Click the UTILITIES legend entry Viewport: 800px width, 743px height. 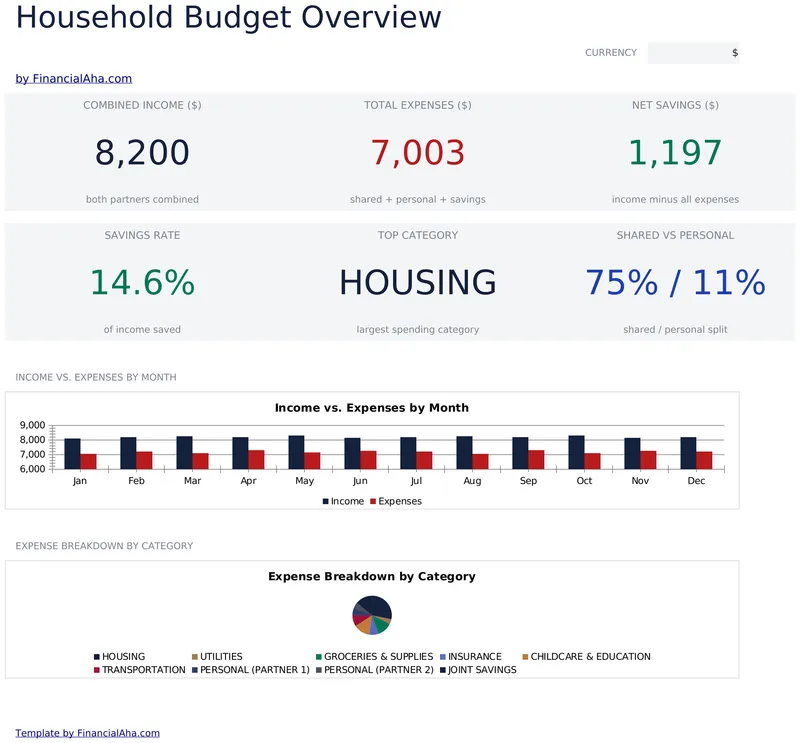coord(217,657)
